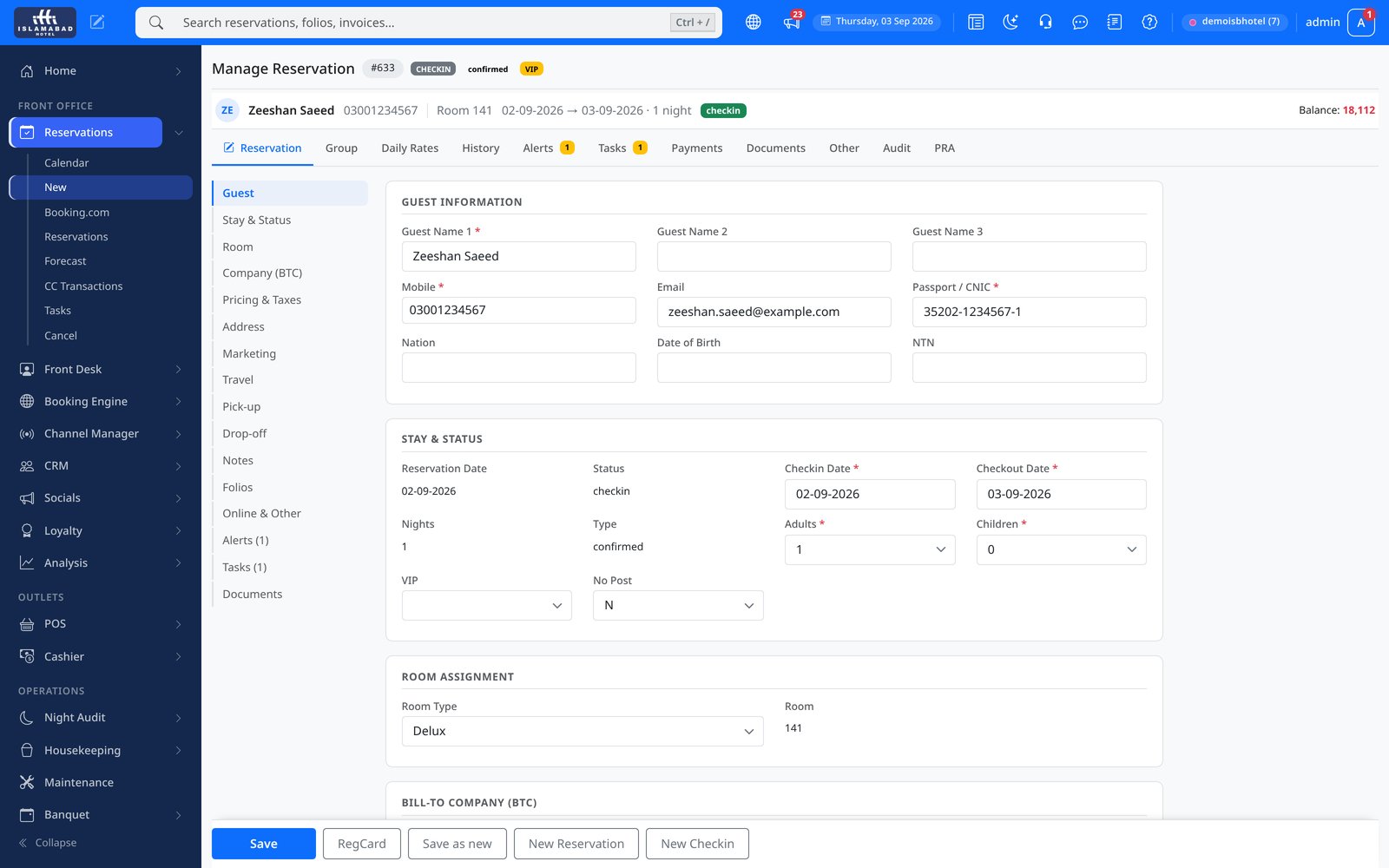The width and height of the screenshot is (1389, 868).
Task: Open the No Post dropdown
Action: pos(678,605)
